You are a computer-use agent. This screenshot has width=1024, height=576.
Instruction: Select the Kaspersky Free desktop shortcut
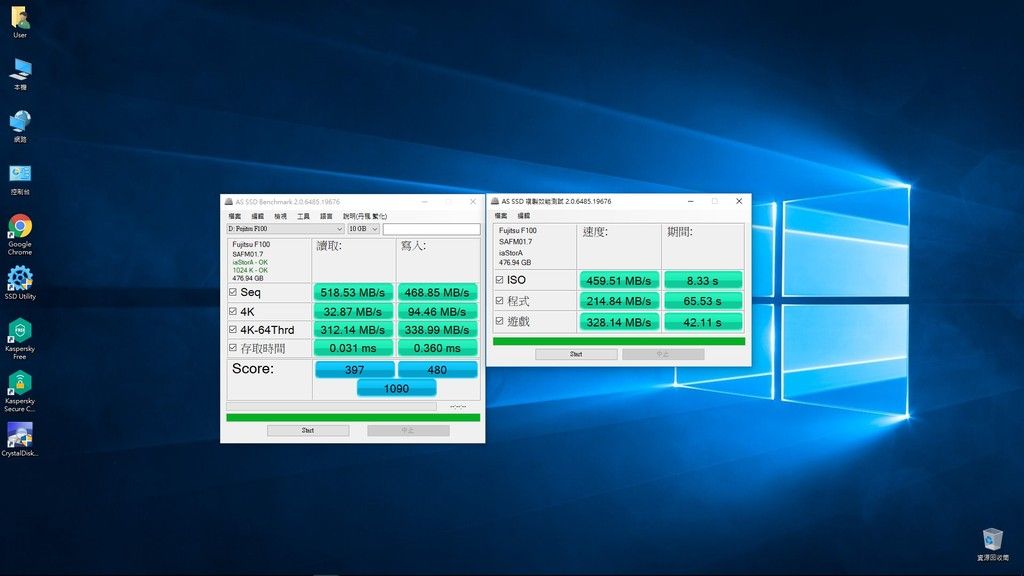(x=20, y=339)
